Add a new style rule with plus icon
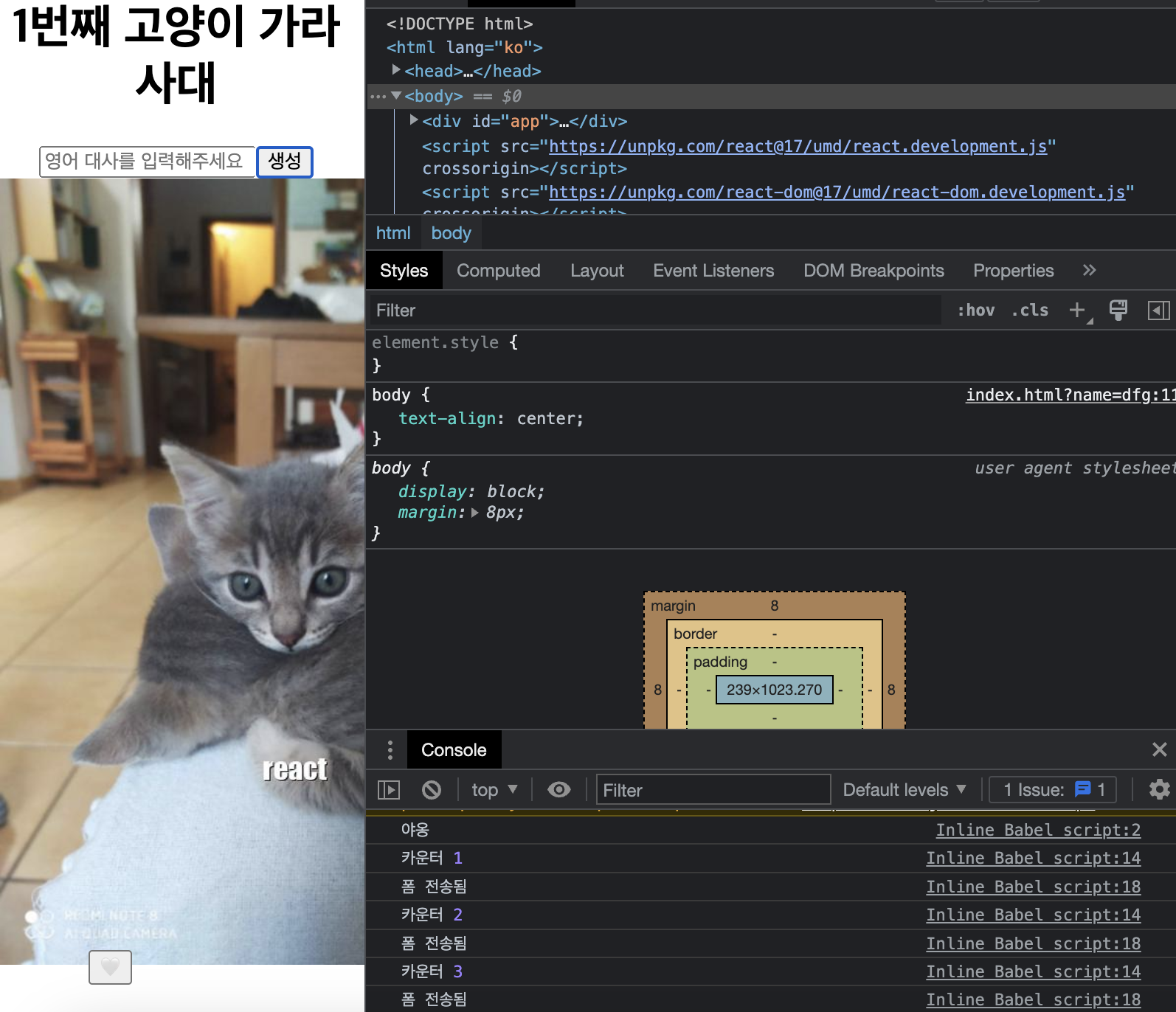 click(x=1078, y=311)
